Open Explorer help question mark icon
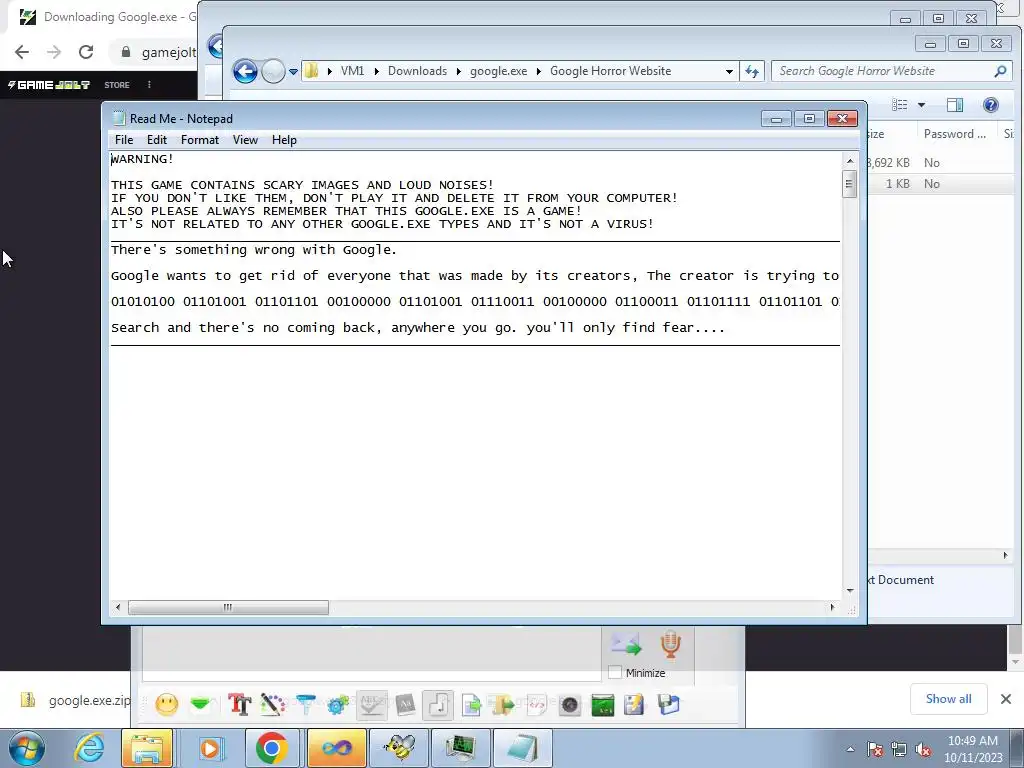1024x768 pixels. pyautogui.click(x=991, y=105)
